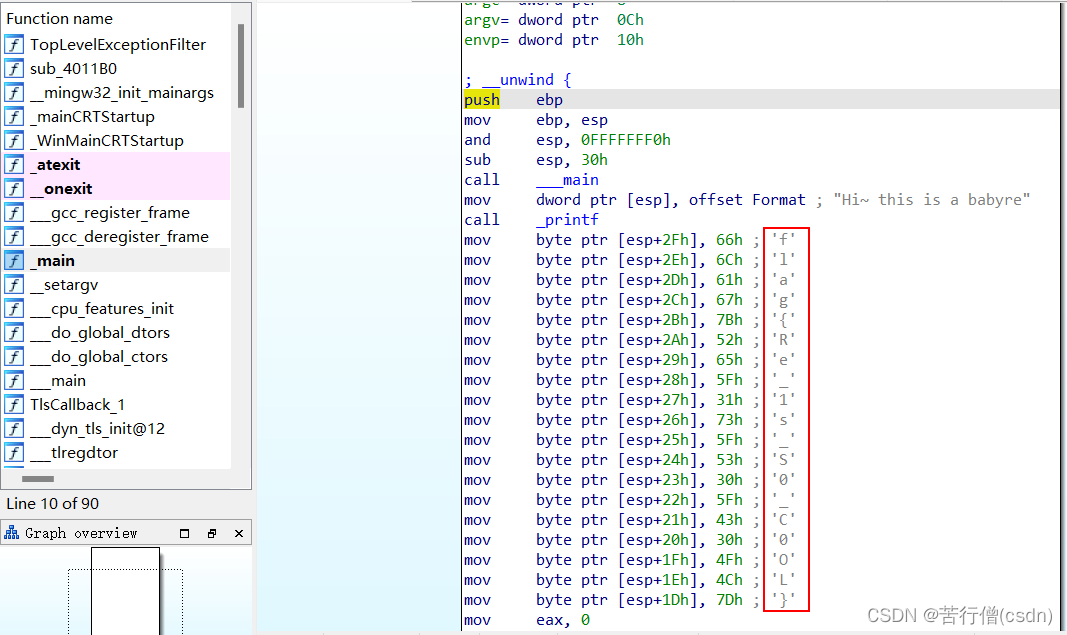Click the function icon beside TlsCallback_1
The image size is (1067, 635).
click(x=13, y=404)
